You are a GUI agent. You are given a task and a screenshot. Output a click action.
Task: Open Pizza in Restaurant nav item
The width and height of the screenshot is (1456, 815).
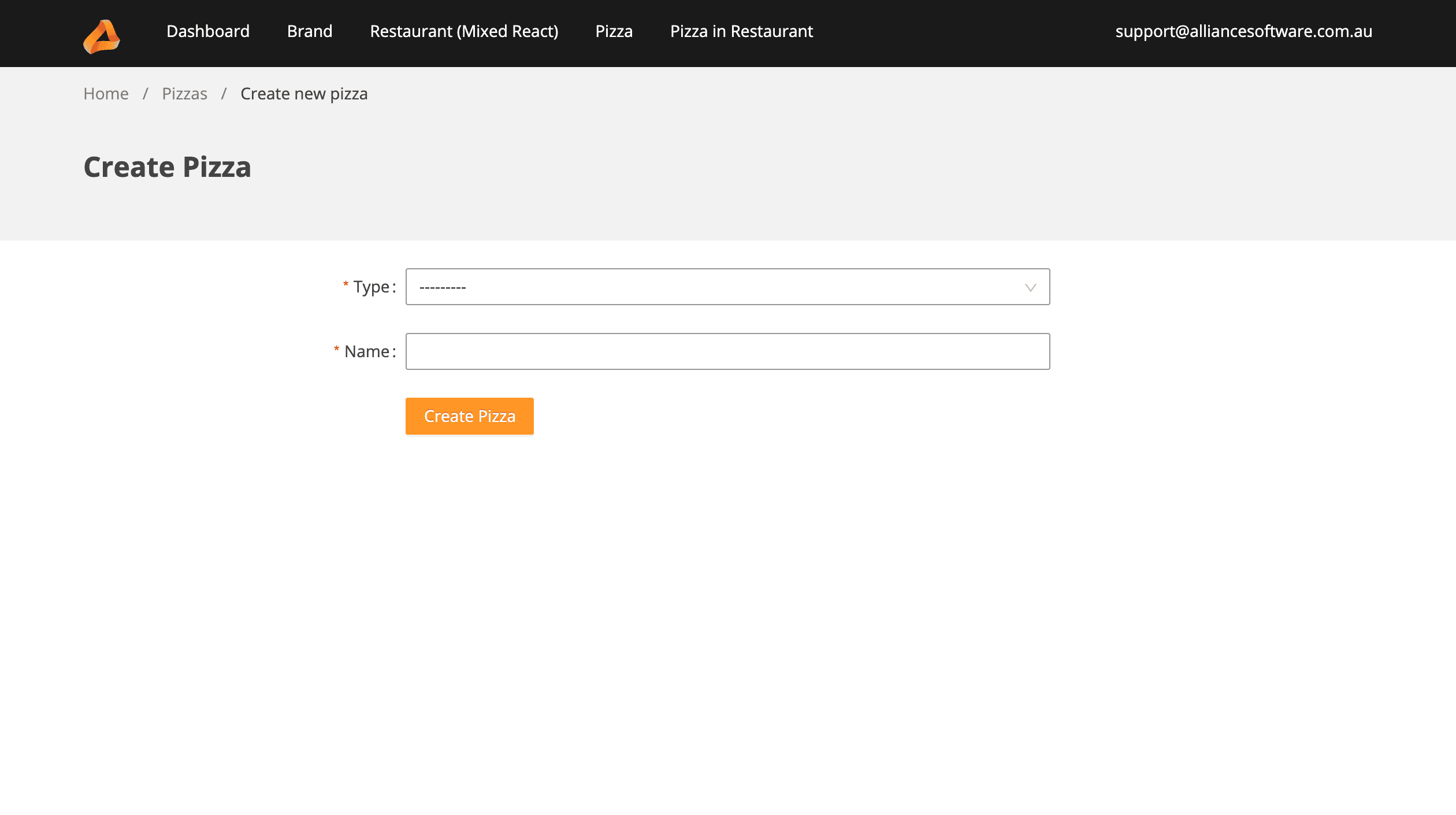[x=741, y=31]
